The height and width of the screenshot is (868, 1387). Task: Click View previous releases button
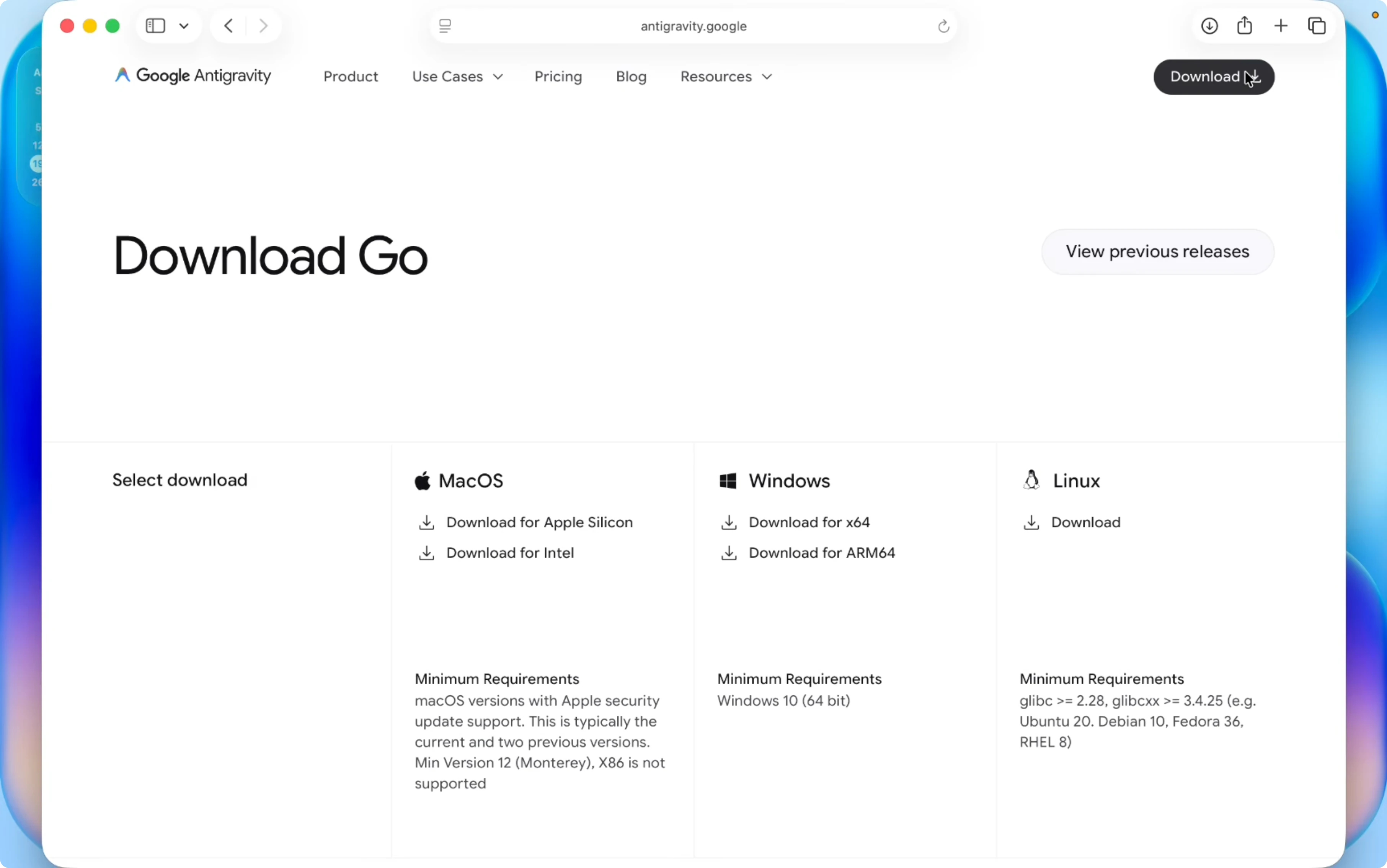pyautogui.click(x=1157, y=251)
